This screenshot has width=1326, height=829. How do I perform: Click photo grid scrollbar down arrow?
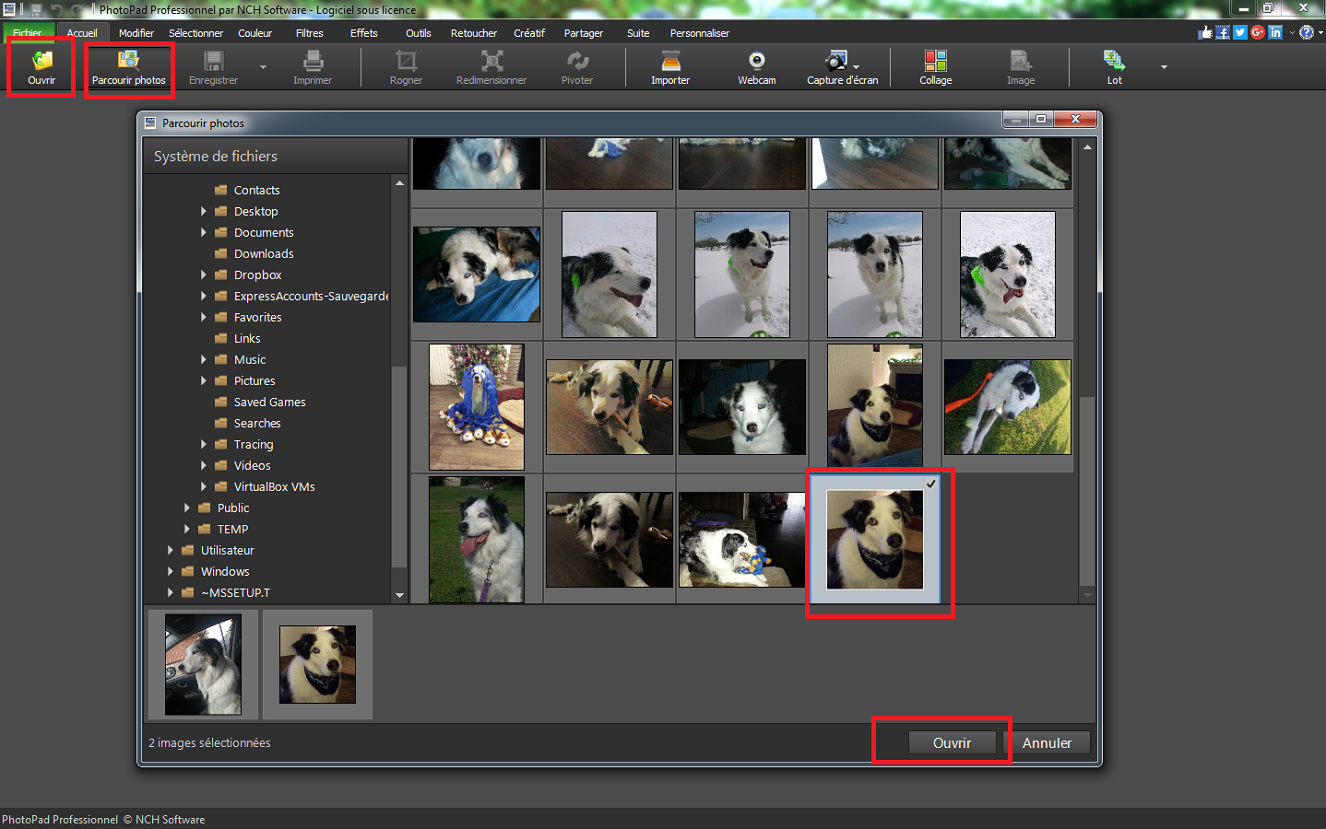(1088, 595)
